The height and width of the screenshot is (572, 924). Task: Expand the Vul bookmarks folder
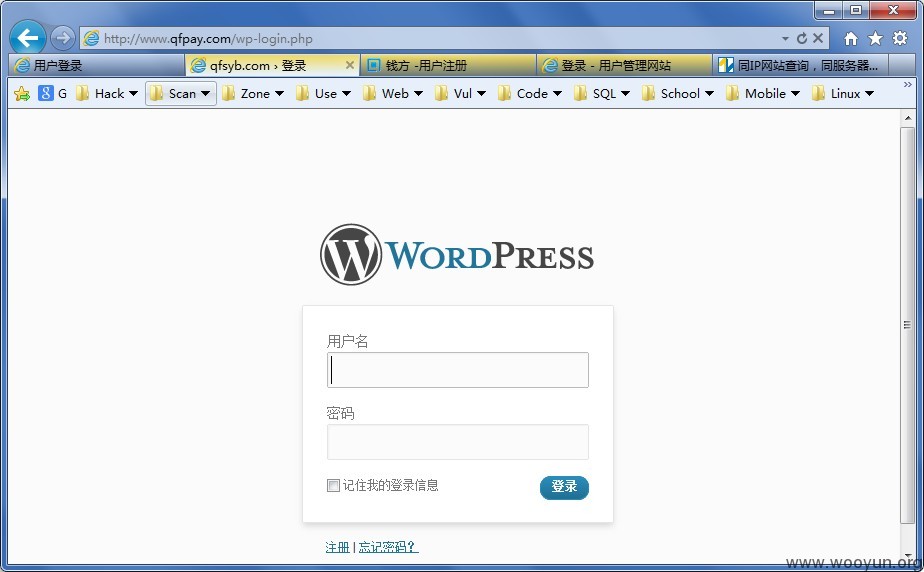tap(460, 93)
